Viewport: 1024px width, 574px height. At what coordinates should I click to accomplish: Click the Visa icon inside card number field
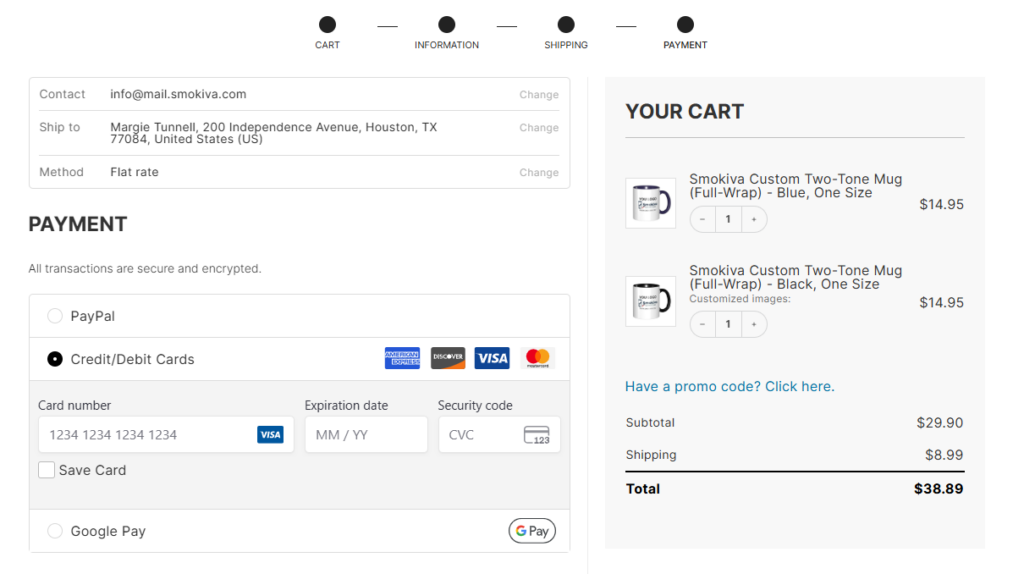pos(270,435)
